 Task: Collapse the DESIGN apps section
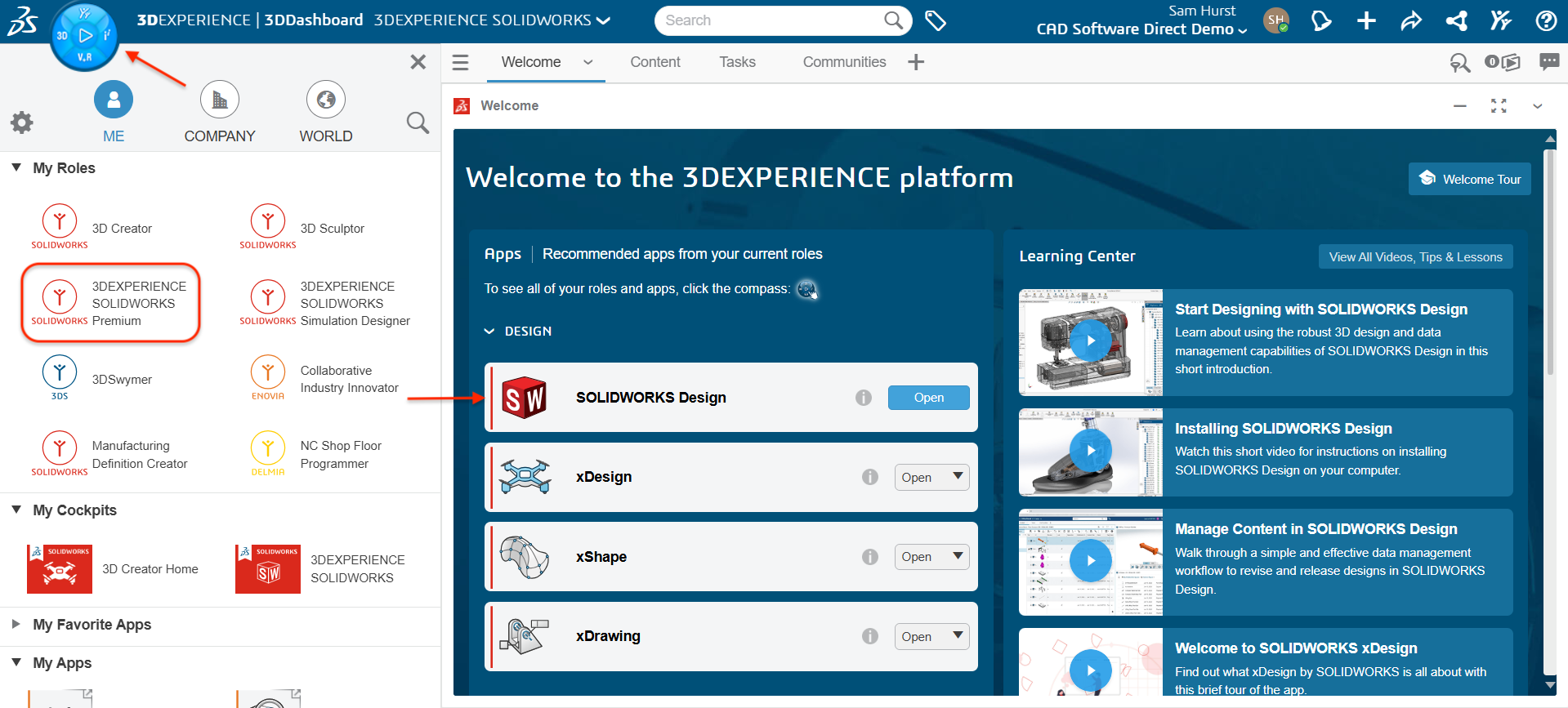click(489, 332)
